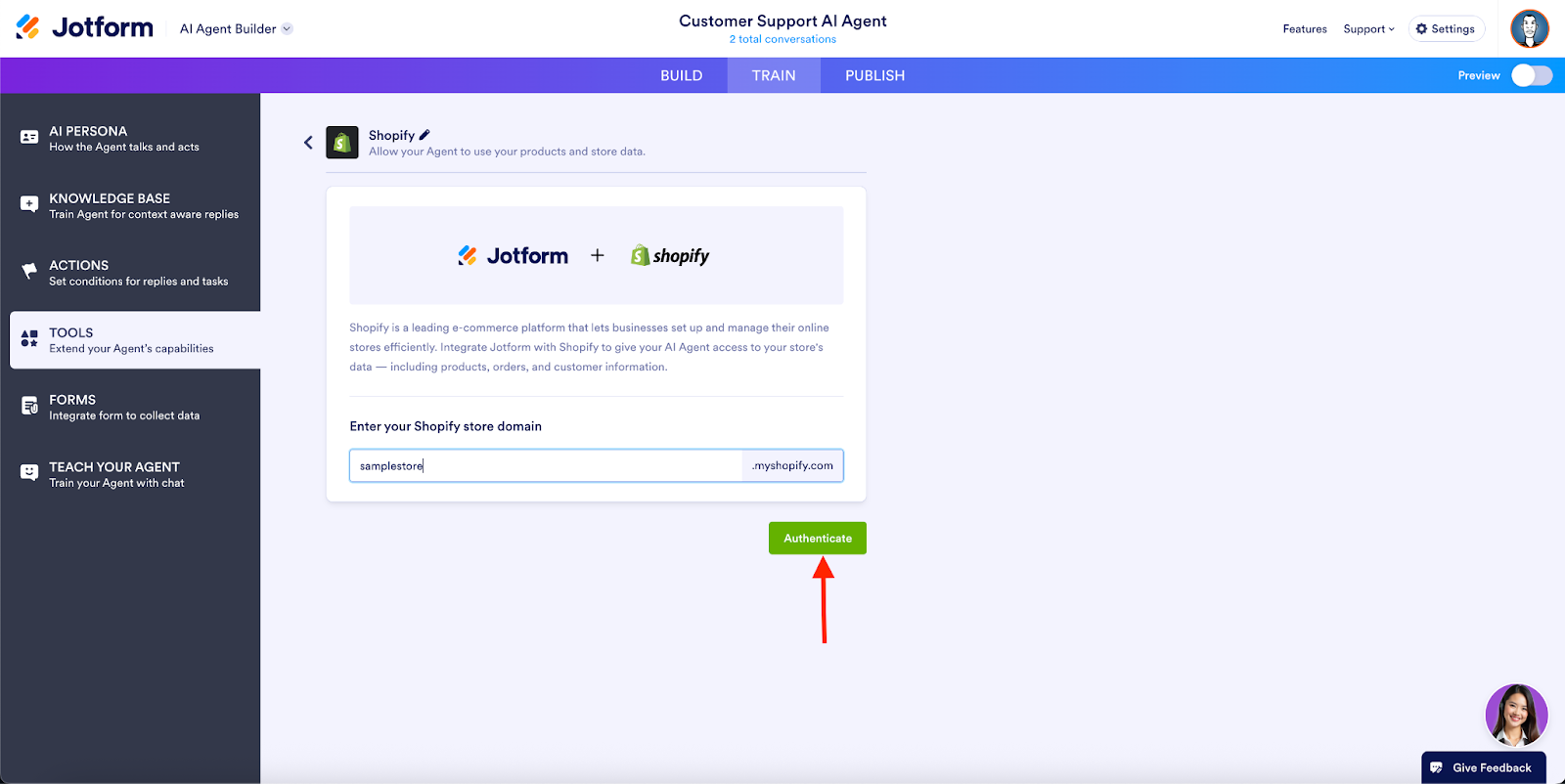Click the green Authenticate button
This screenshot has width=1565, height=784.
817,539
